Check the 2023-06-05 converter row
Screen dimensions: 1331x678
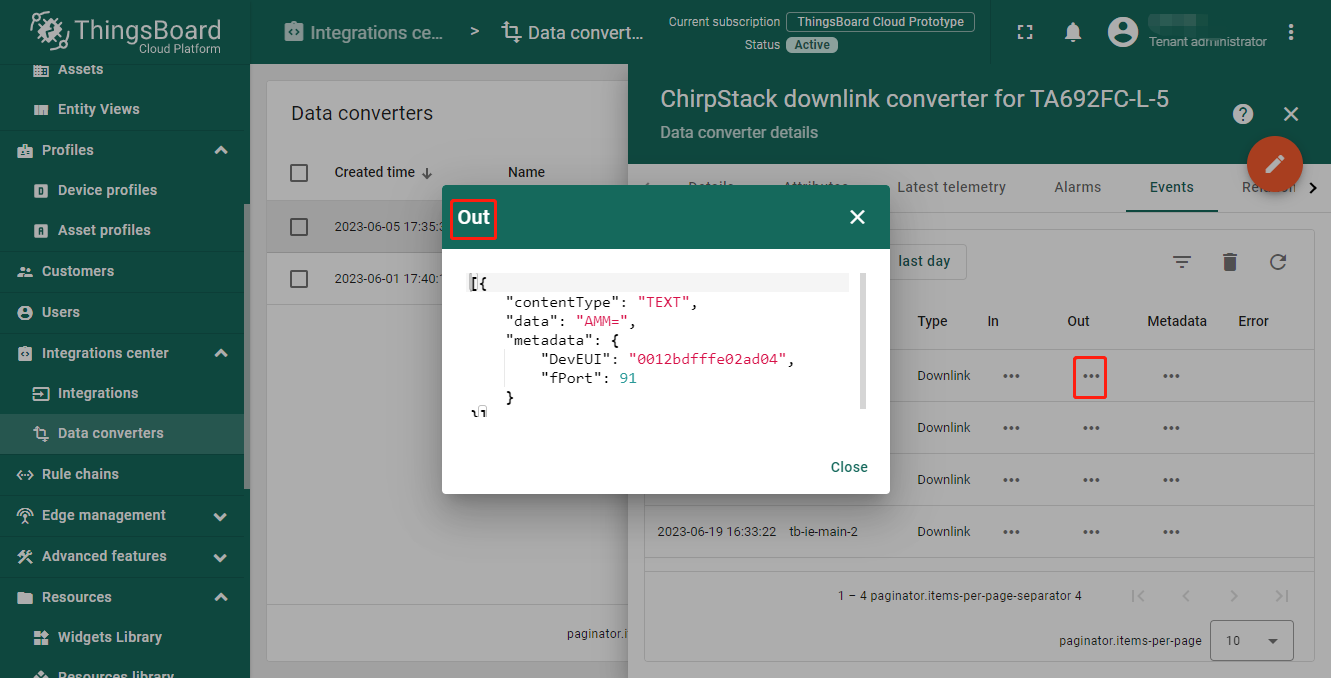pos(299,227)
